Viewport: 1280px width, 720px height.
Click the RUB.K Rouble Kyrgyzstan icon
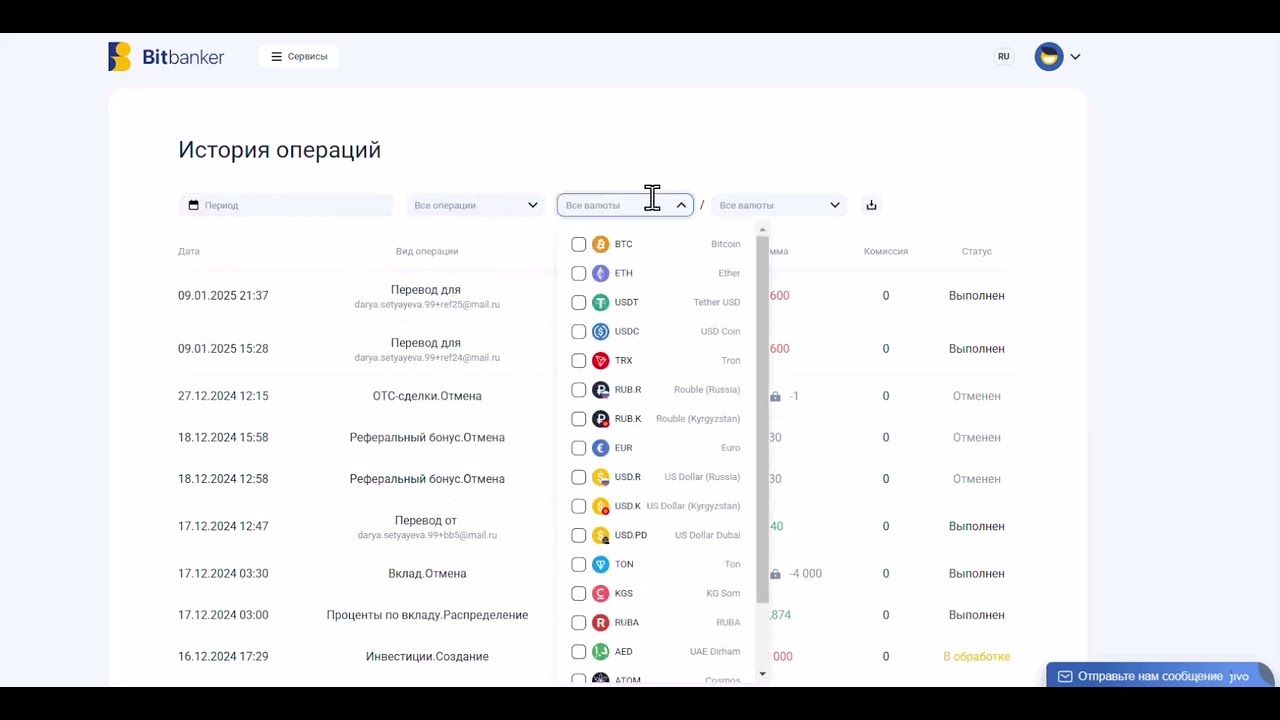[x=600, y=419]
